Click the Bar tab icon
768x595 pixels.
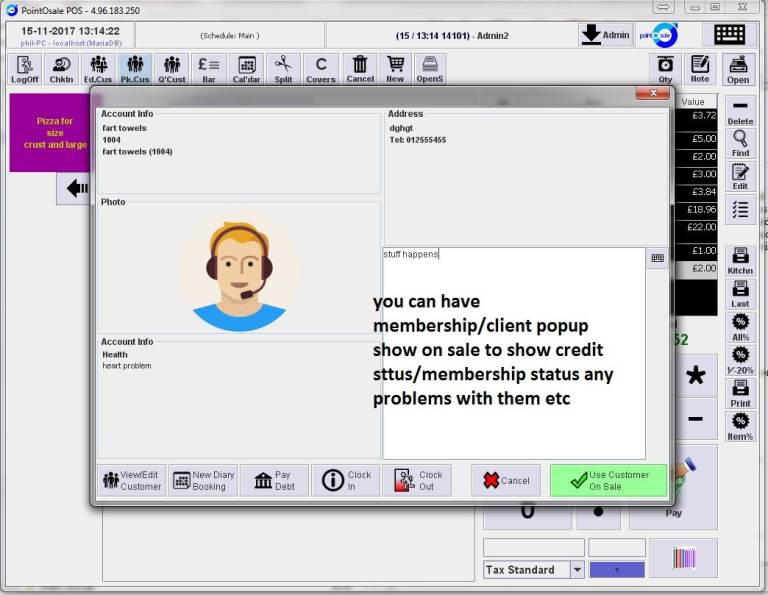[x=209, y=69]
